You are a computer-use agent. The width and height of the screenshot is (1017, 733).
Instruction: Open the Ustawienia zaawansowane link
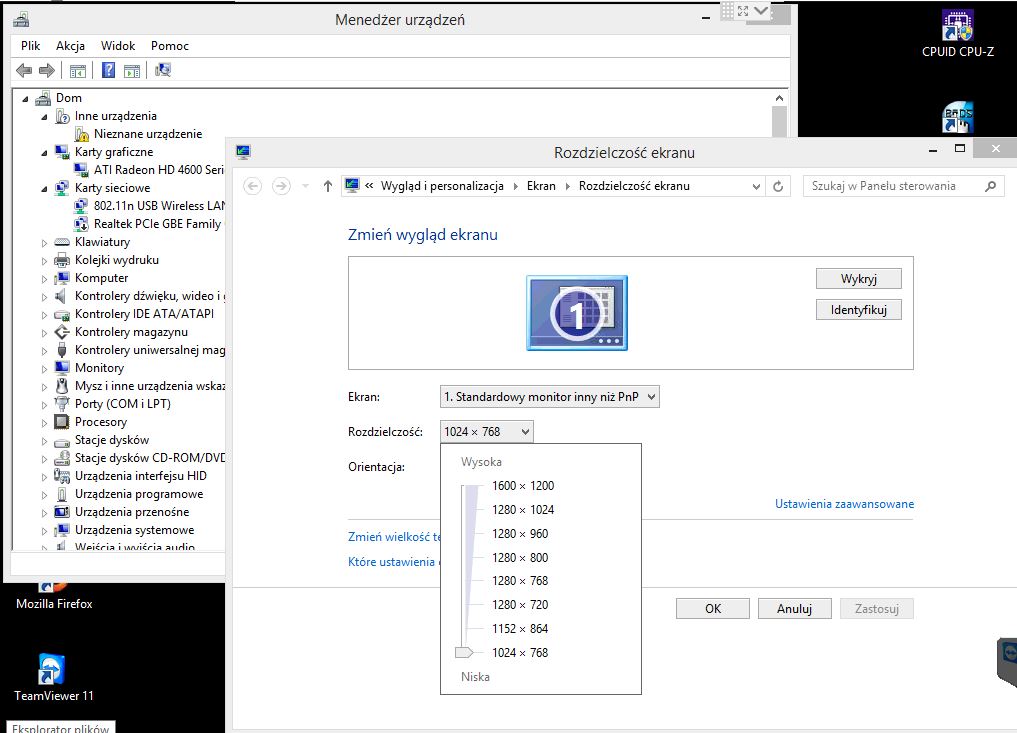point(846,503)
